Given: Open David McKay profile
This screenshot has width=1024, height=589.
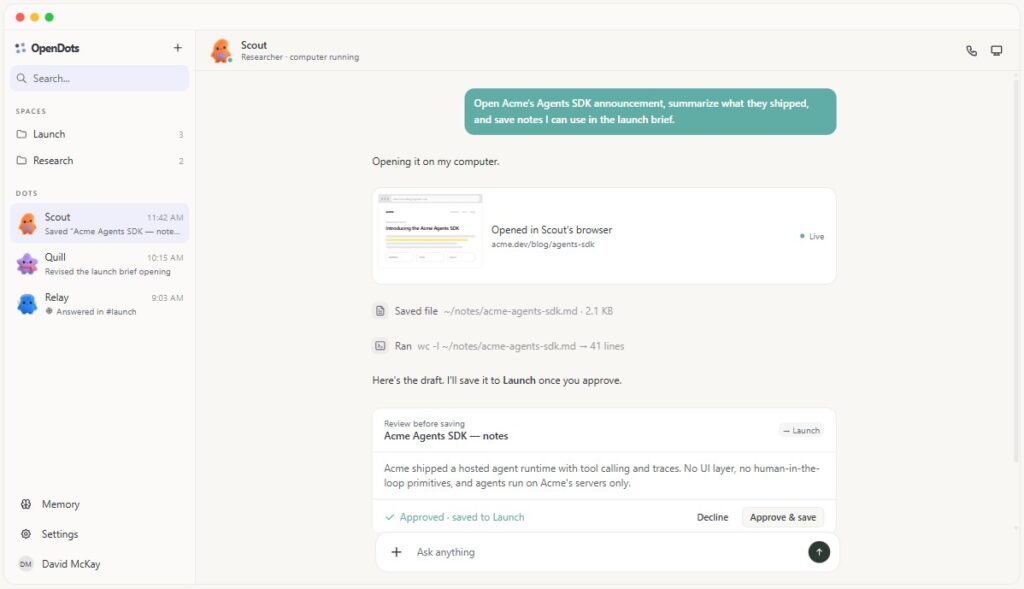Looking at the screenshot, I should point(99,564).
